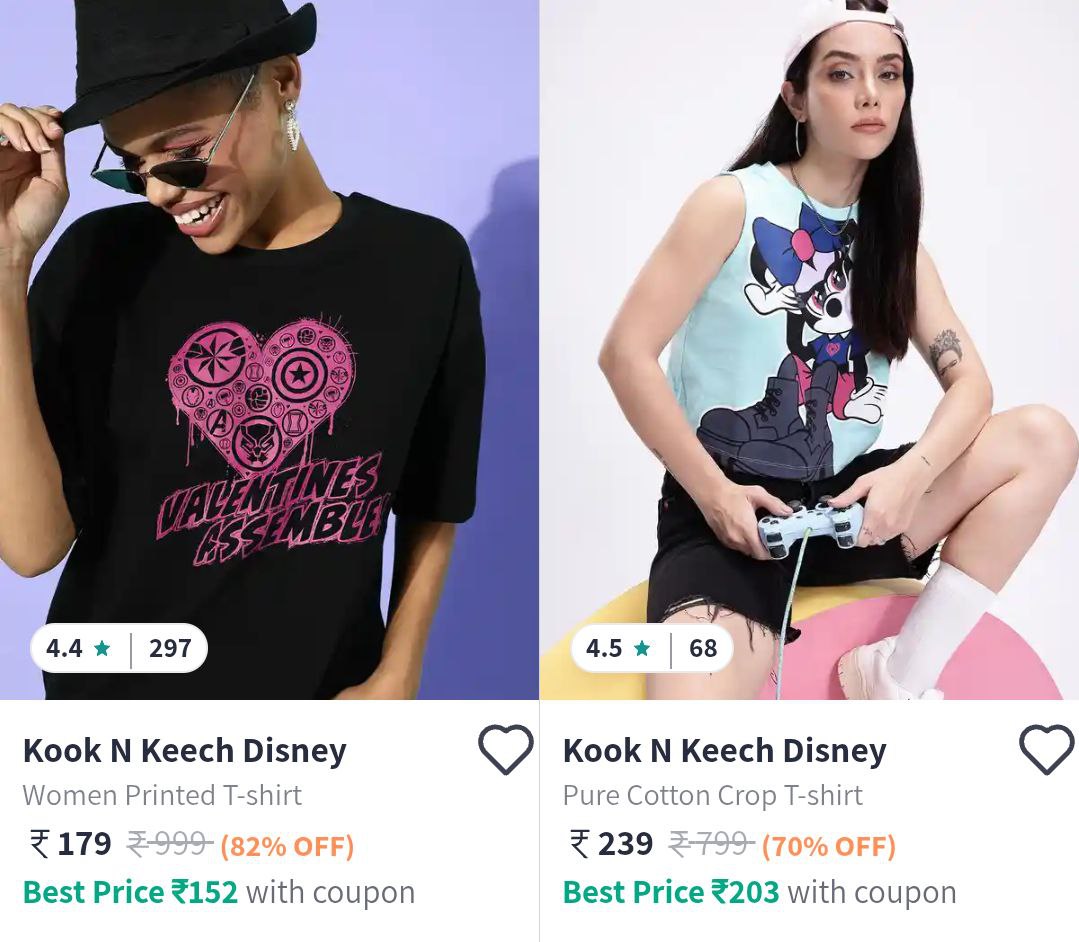1079x942 pixels.
Task: Click the struck-through ₹799 original price
Action: 710,846
